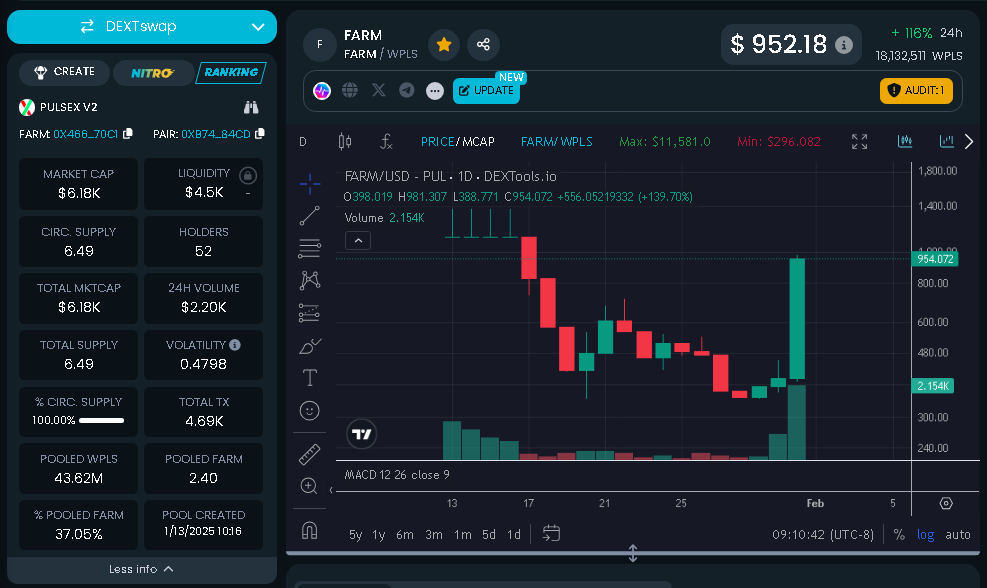The image size is (987, 588).
Task: Set chart range to 5y
Action: [356, 534]
